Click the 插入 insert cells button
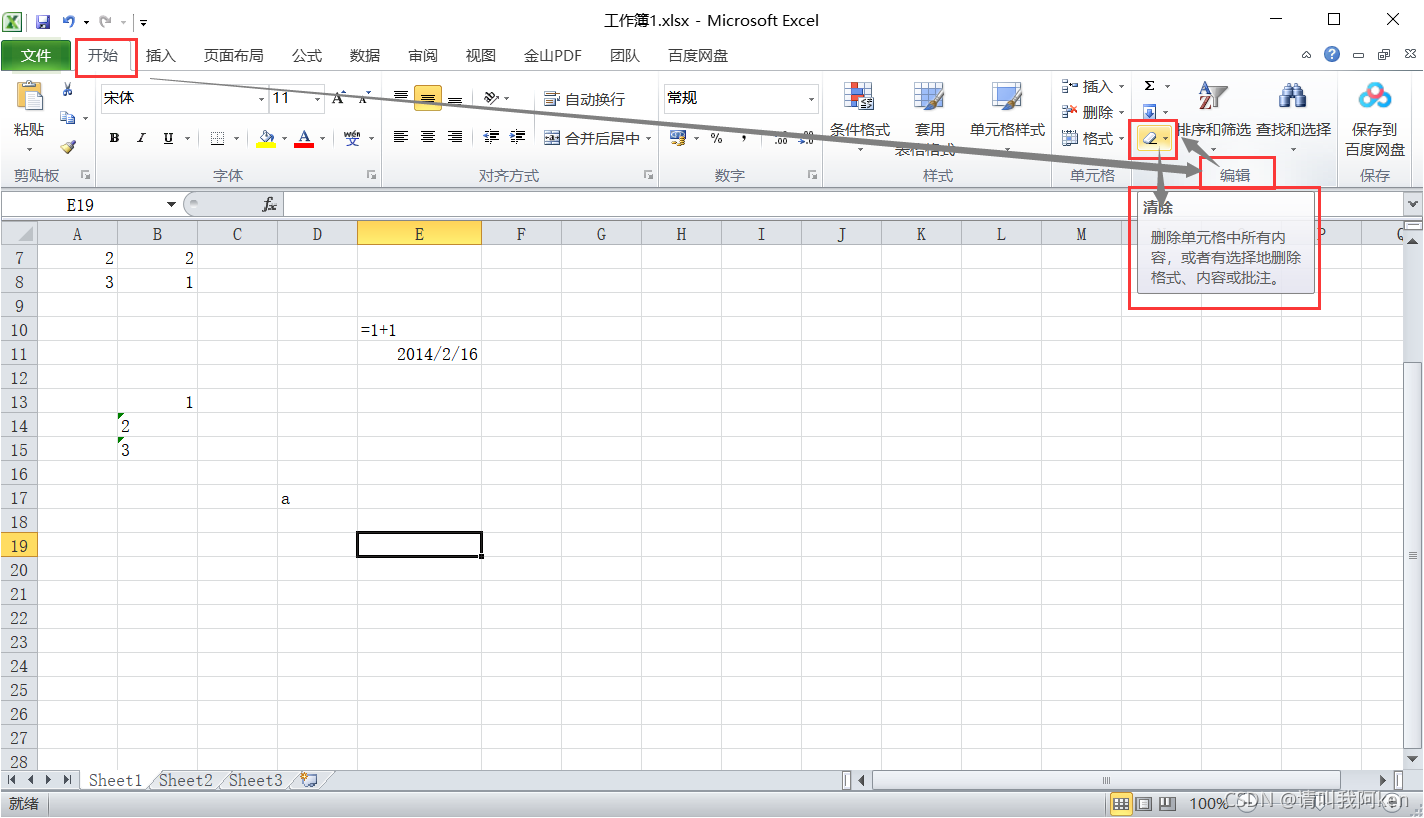This screenshot has width=1424, height=818. (1093, 87)
